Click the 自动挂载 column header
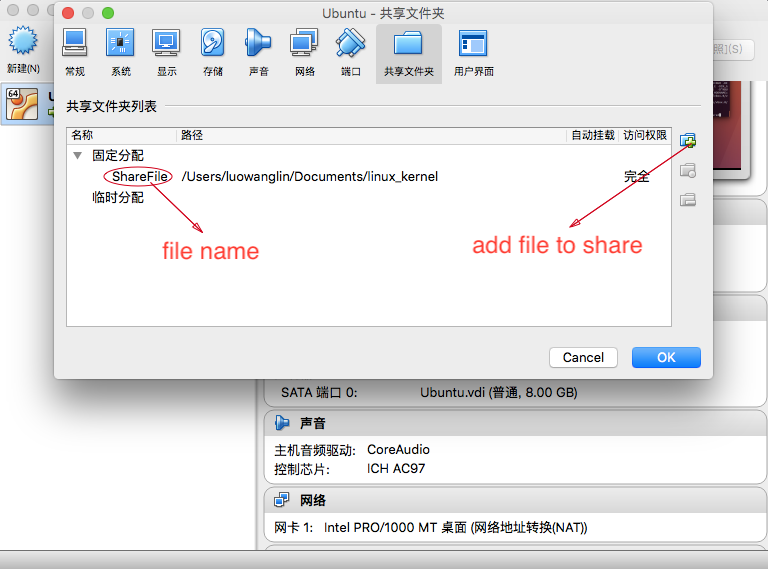 593,135
